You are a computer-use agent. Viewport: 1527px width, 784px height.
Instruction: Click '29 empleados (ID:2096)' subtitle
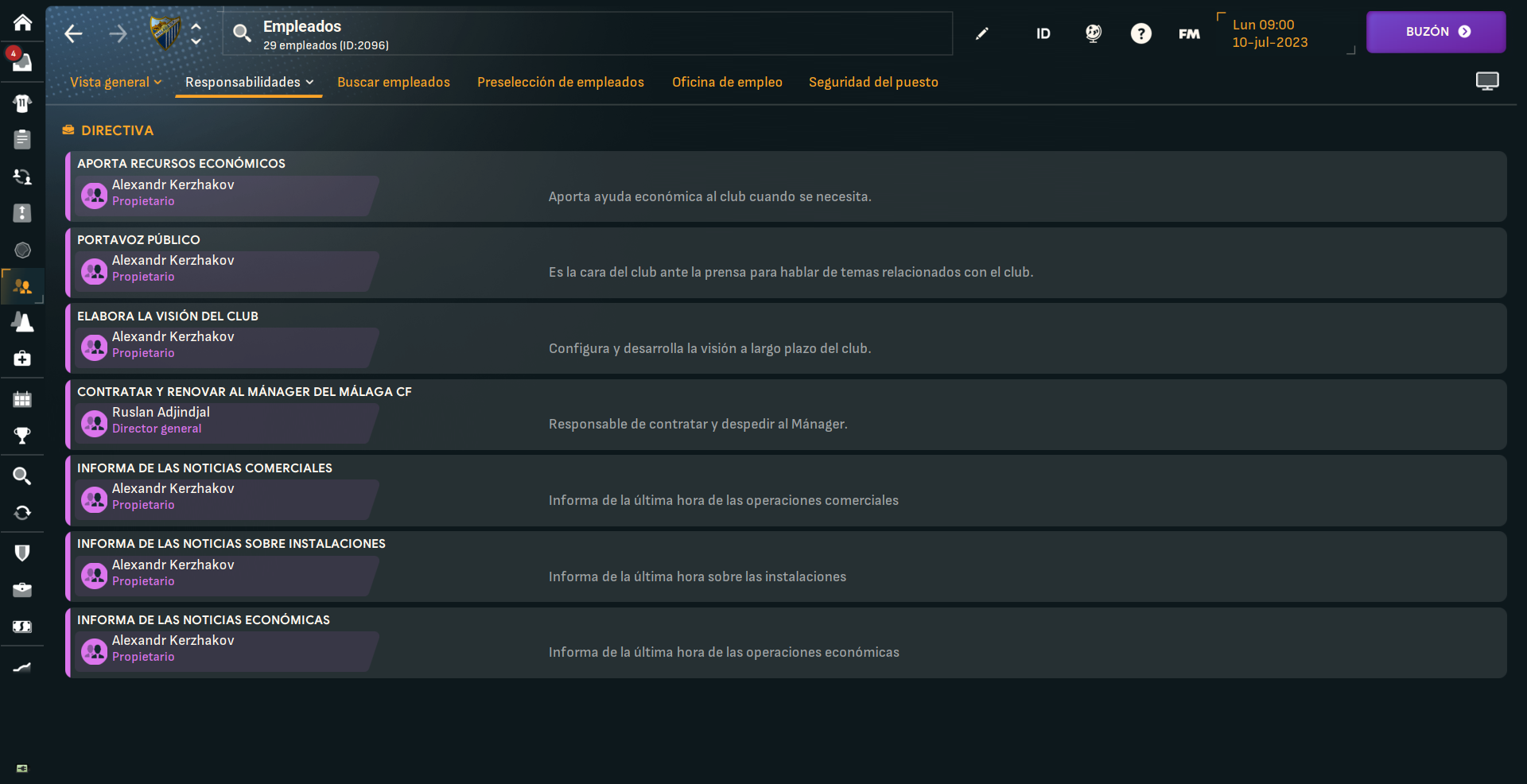(x=326, y=45)
